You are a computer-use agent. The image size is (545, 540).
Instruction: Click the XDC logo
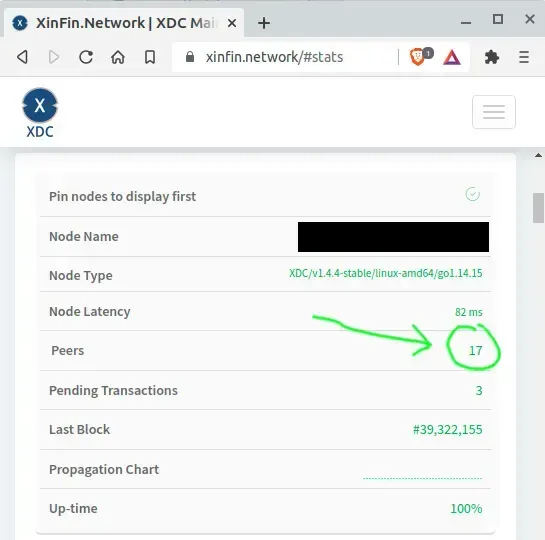(40, 113)
